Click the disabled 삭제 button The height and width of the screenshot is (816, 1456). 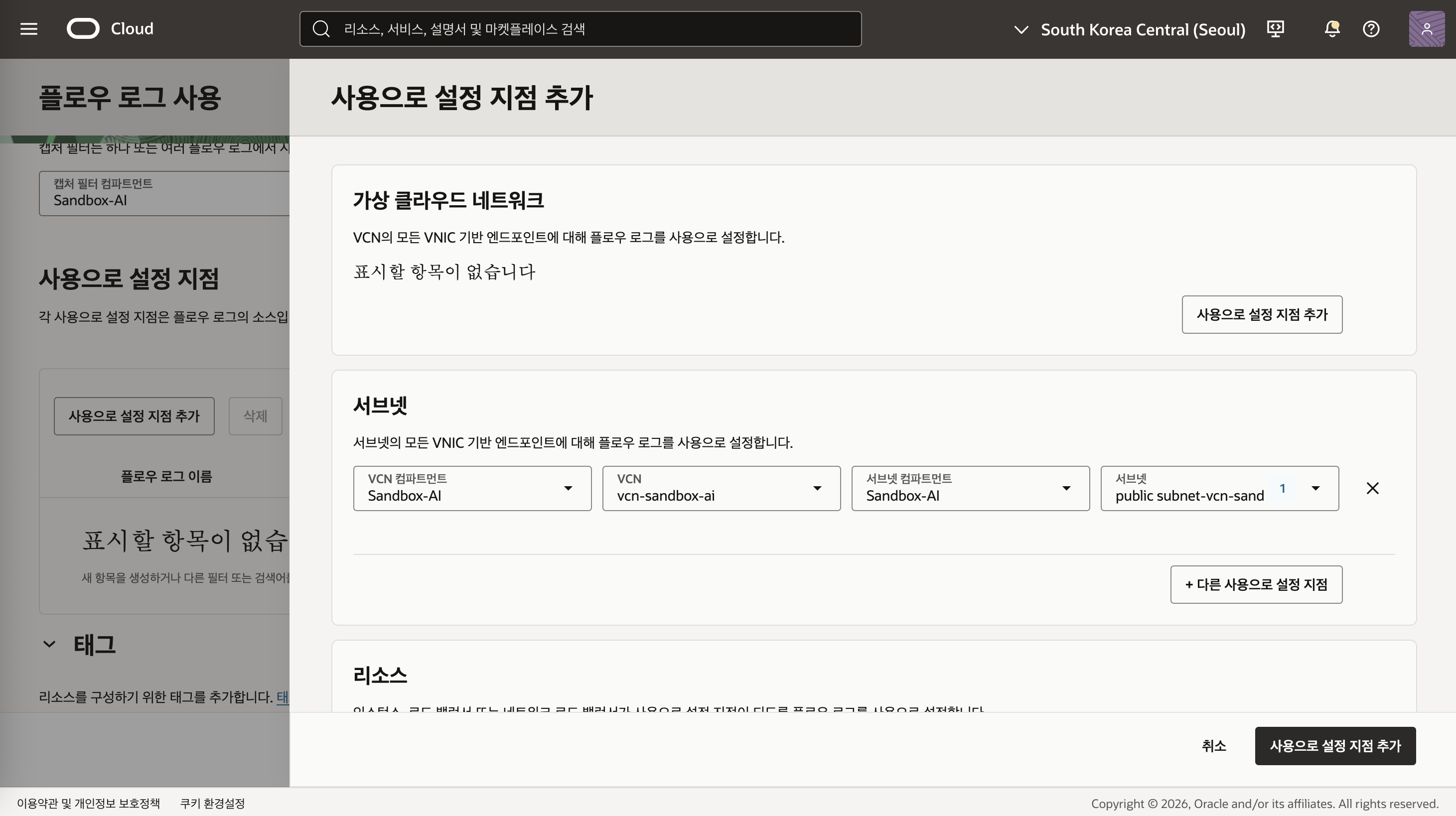pos(256,416)
